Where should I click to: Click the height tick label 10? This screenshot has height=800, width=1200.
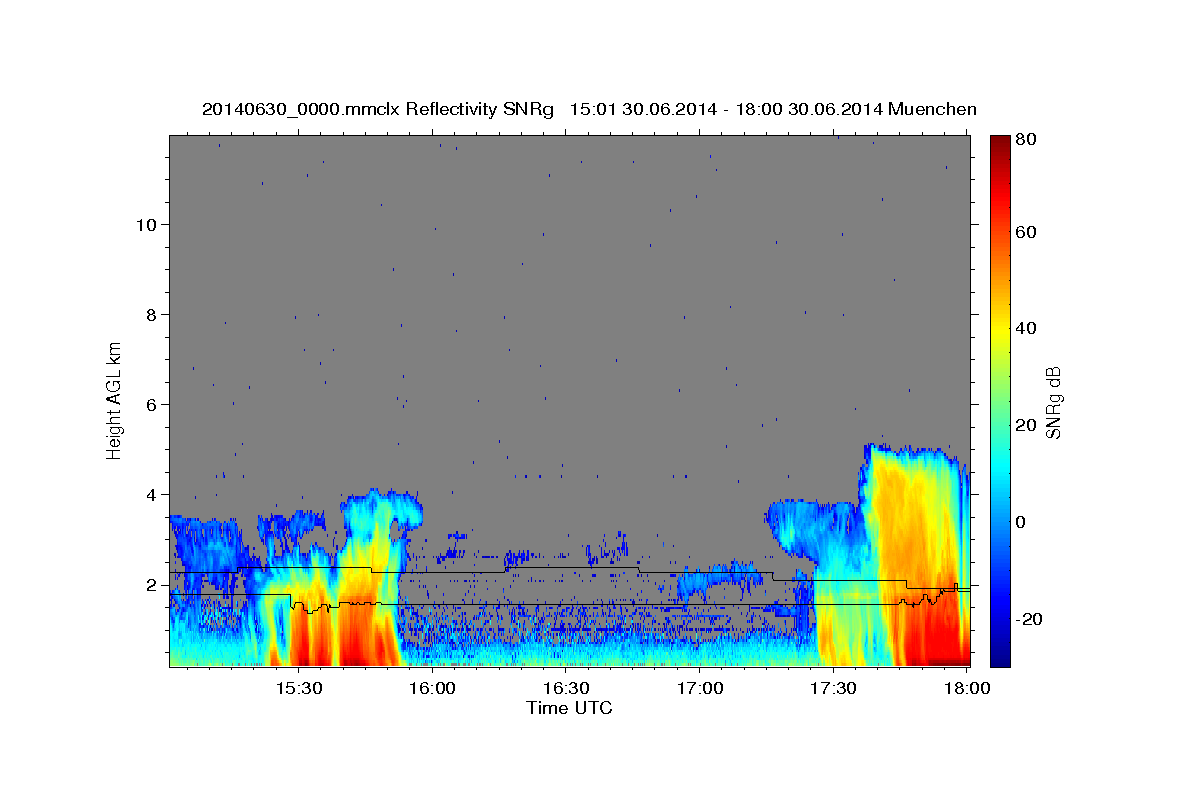click(x=145, y=224)
